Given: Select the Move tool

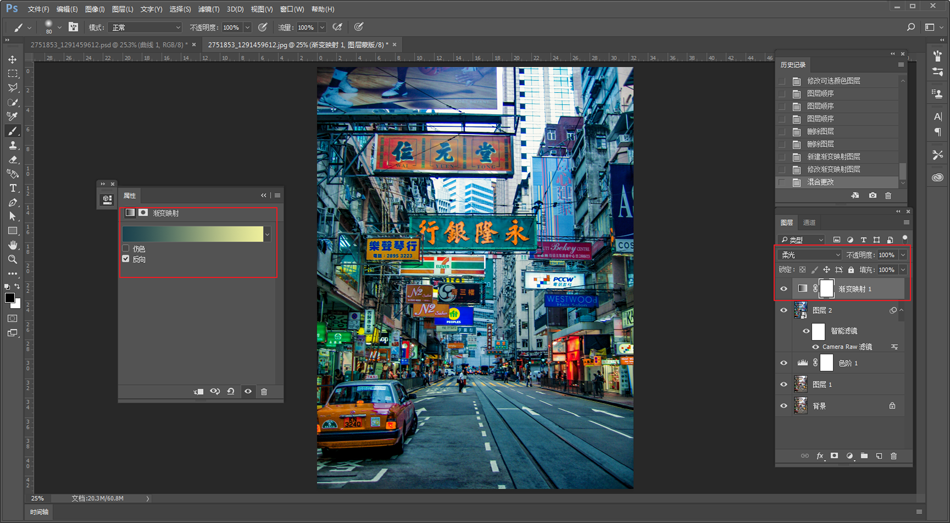Looking at the screenshot, I should point(12,59).
